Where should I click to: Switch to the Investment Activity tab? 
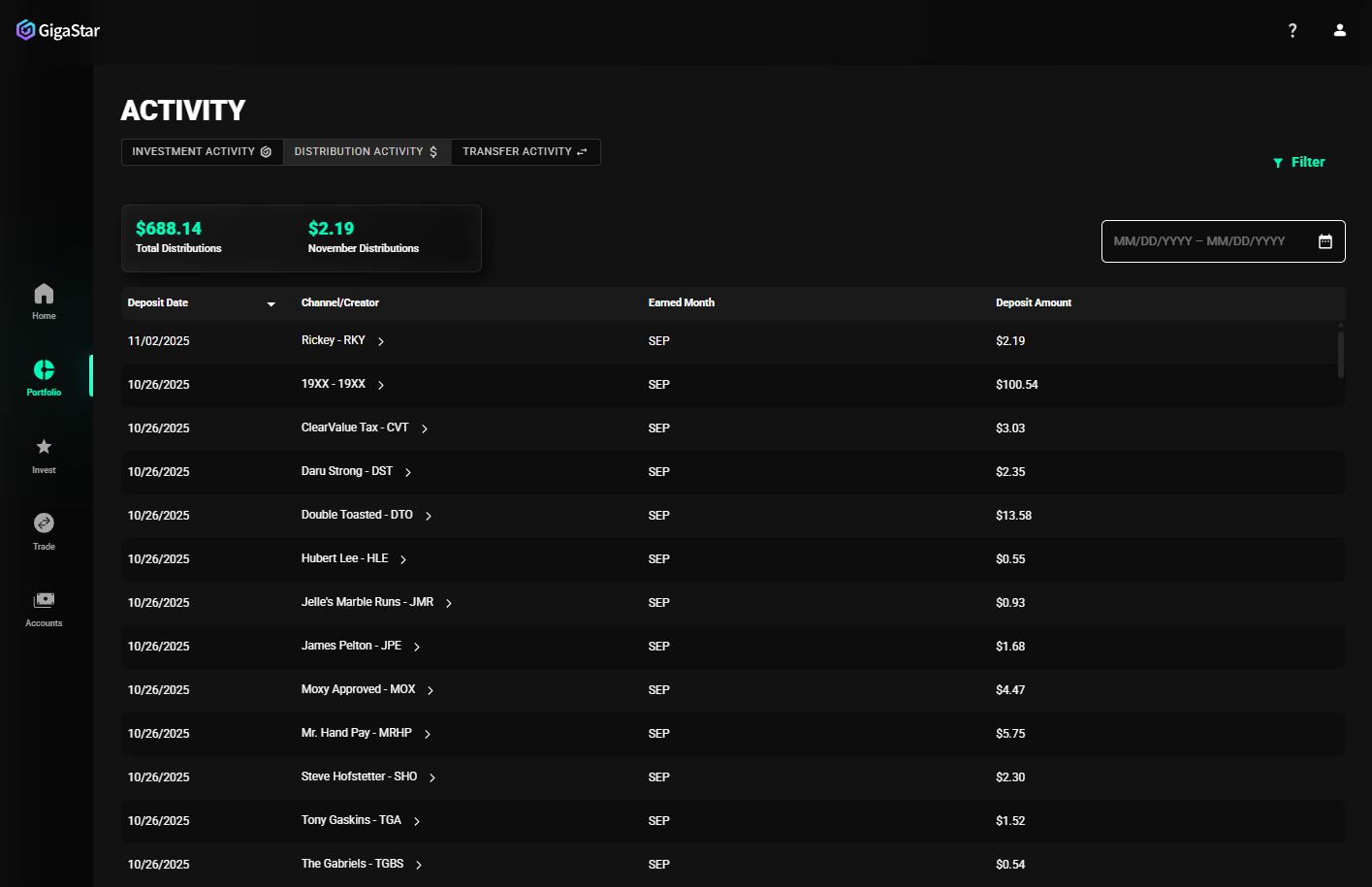[x=202, y=151]
